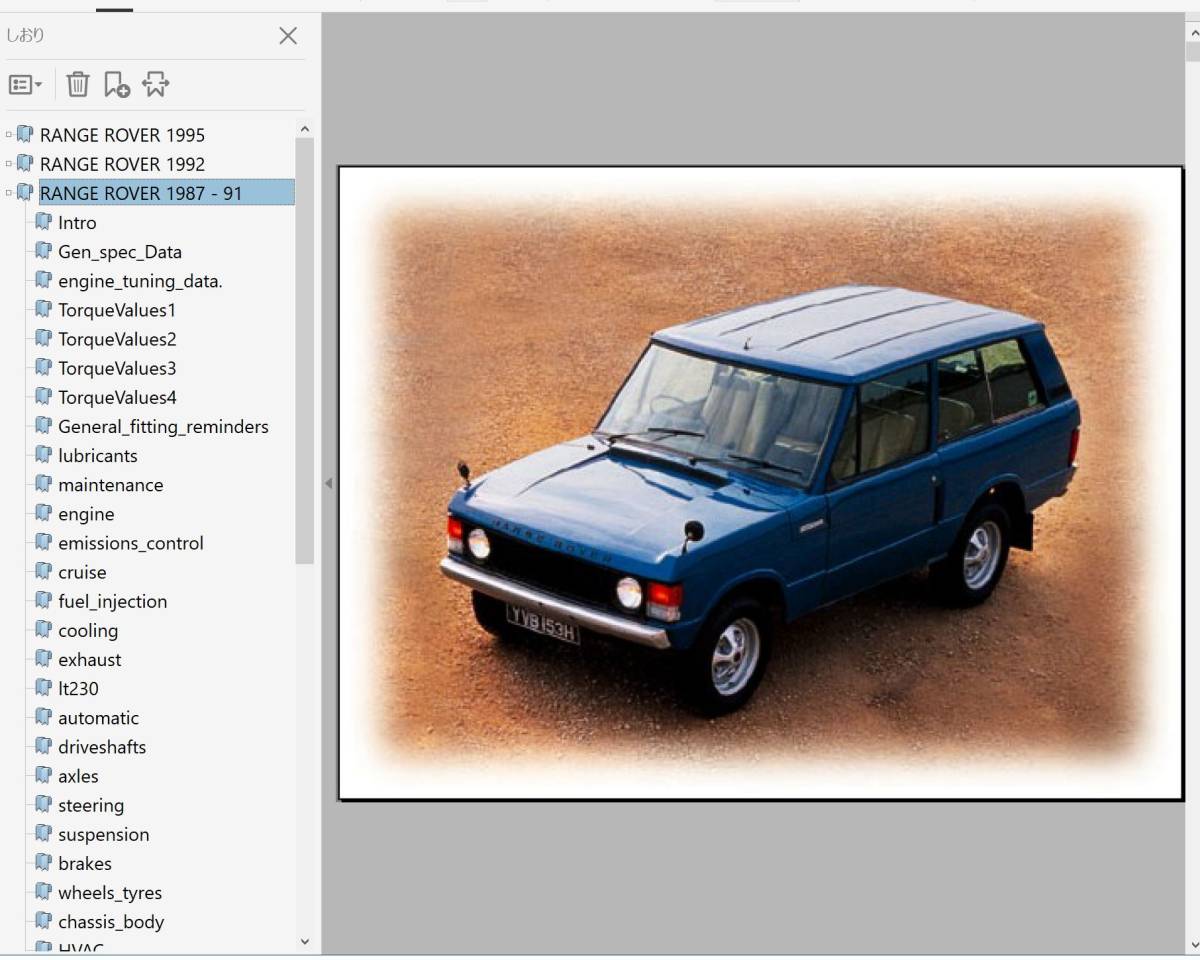Open the maintenance bookmark
This screenshot has width=1200, height=960.
(110, 485)
